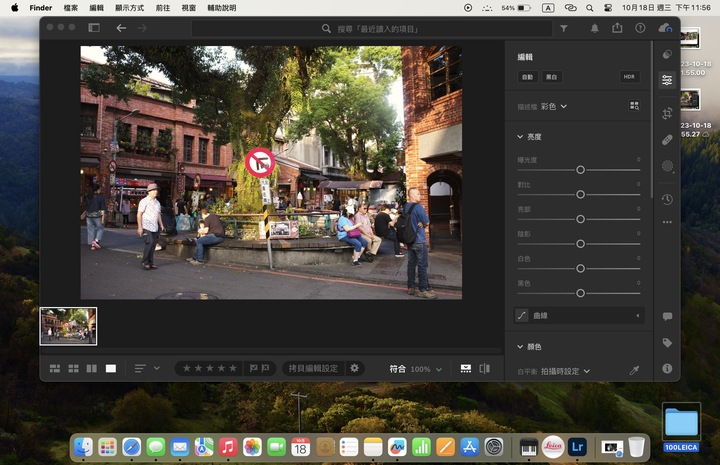This screenshot has width=720, height=465.
Task: Expand the 曲線 tone curve panel
Action: [579, 316]
